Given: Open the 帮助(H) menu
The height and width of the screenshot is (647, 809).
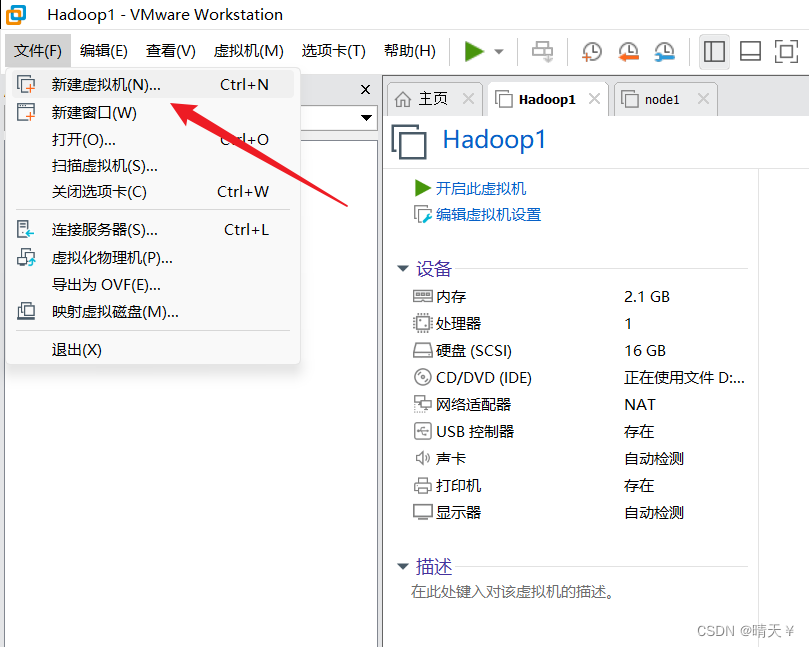Looking at the screenshot, I should [410, 51].
